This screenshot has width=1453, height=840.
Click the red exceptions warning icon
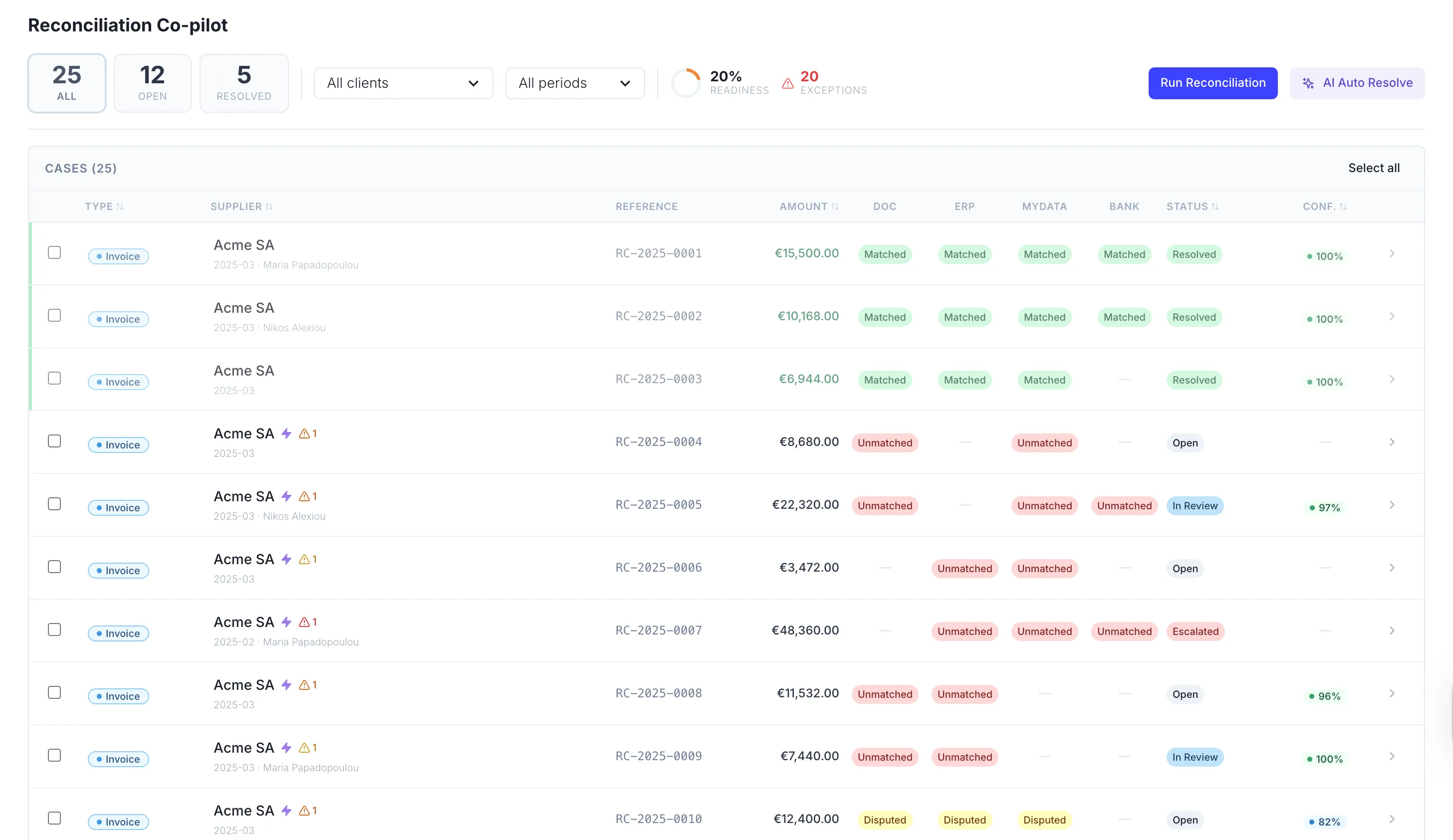pos(787,84)
